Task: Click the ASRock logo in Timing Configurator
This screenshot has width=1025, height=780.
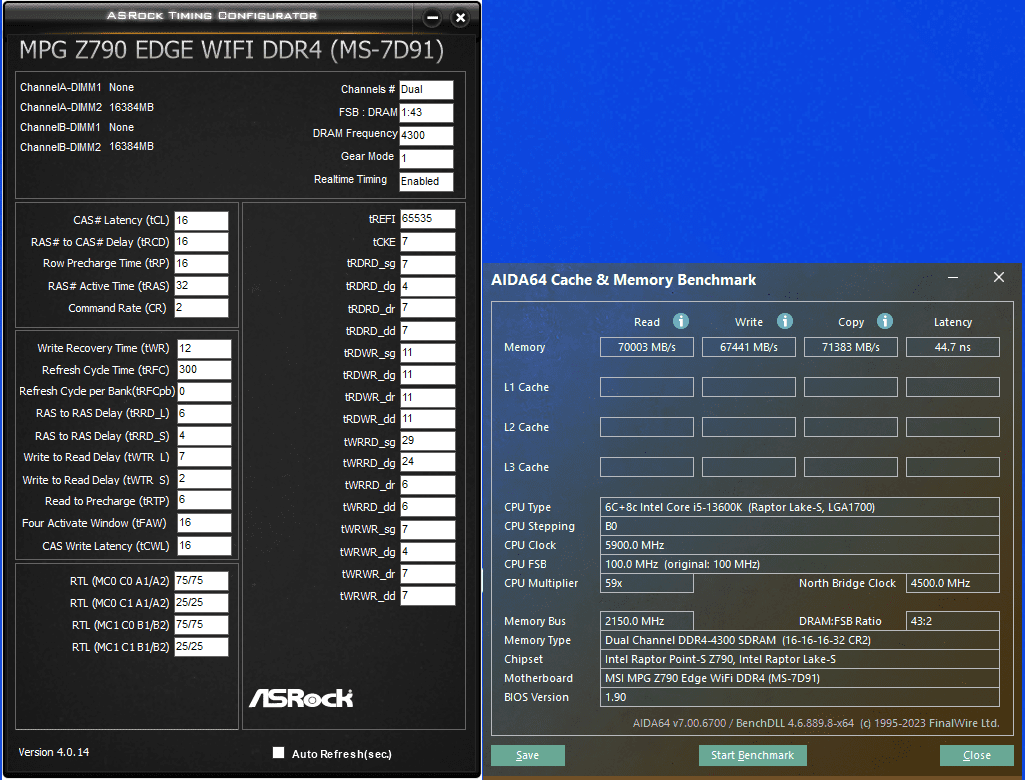Action: point(301,698)
